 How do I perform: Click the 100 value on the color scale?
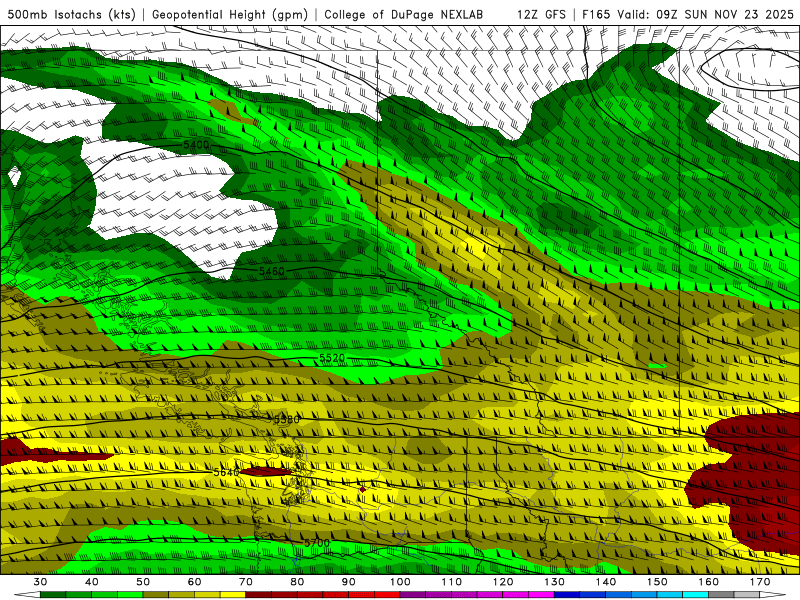pyautogui.click(x=401, y=582)
